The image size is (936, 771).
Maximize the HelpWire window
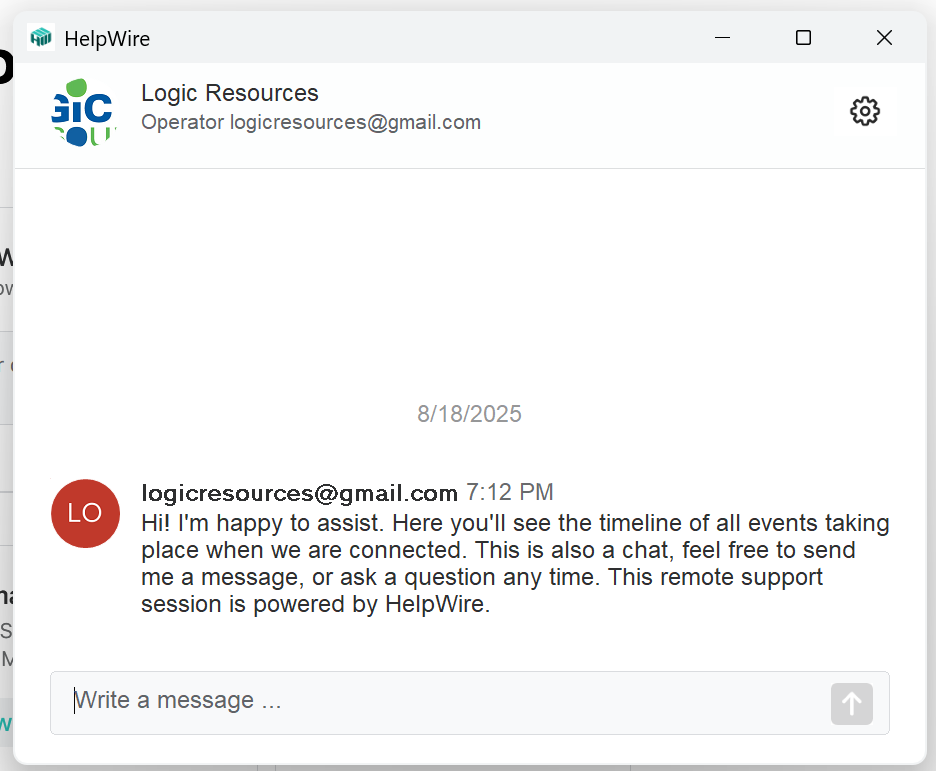point(803,38)
